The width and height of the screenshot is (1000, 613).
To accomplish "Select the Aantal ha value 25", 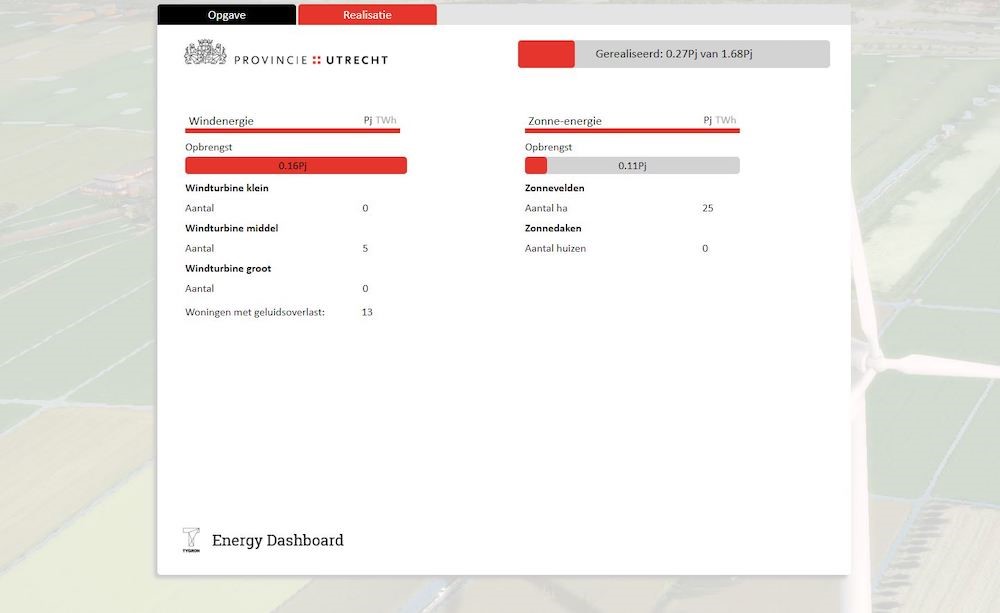I will point(708,208).
